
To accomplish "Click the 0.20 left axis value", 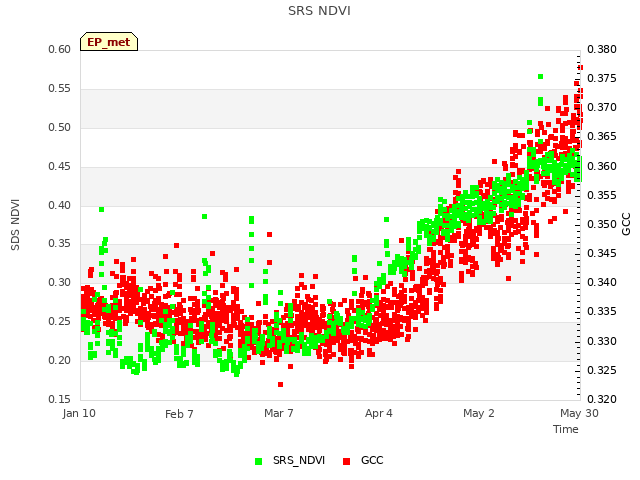I will coord(60,360).
